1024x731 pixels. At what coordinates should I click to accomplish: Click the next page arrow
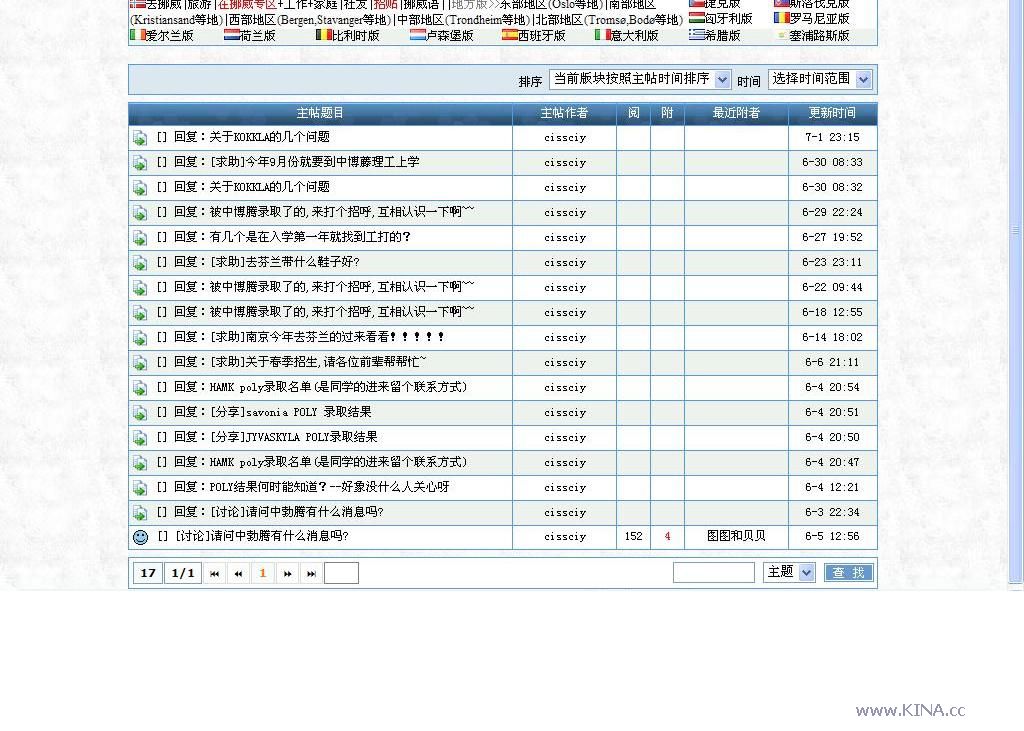pyautogui.click(x=287, y=573)
